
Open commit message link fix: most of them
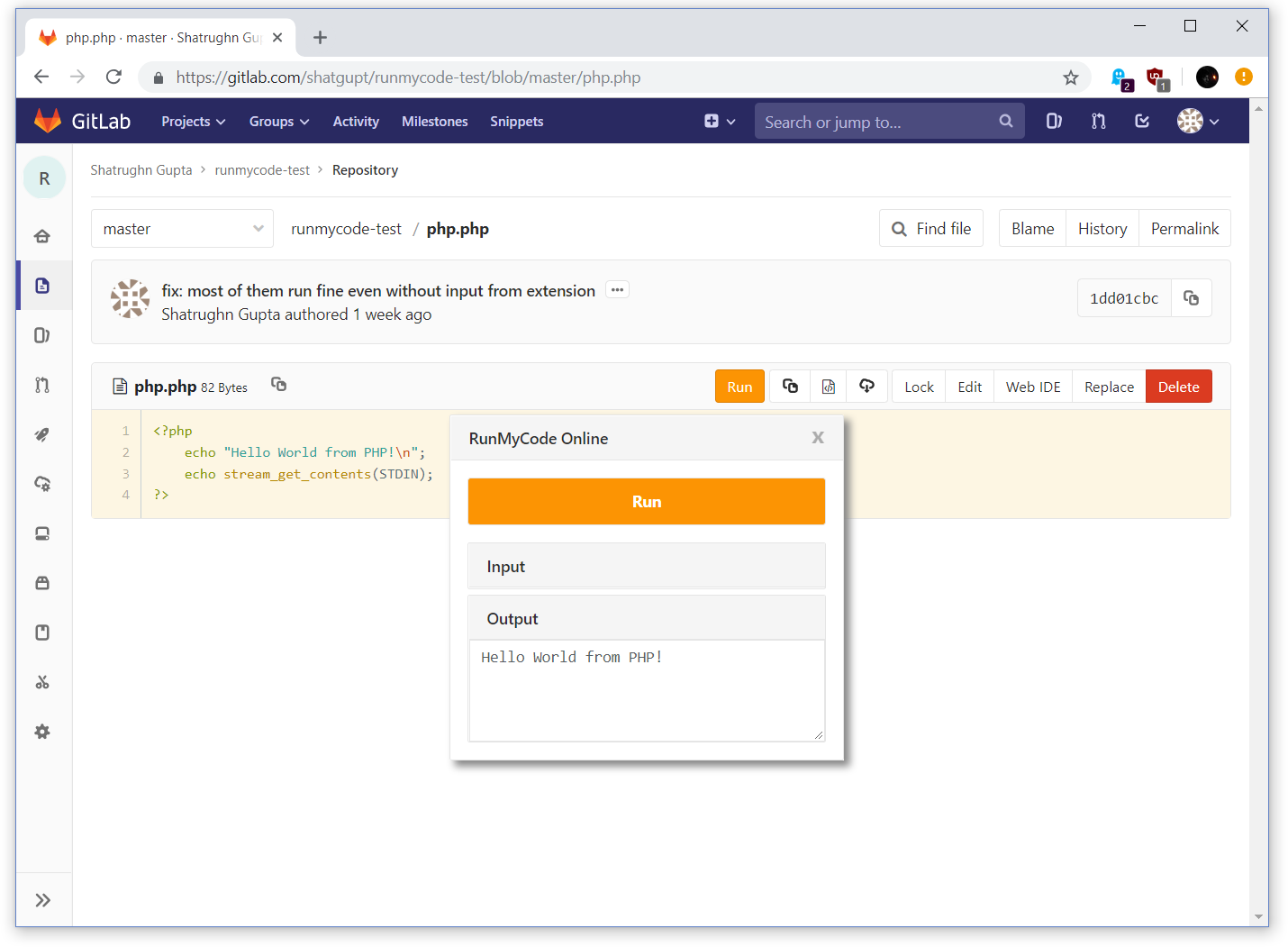tap(378, 291)
